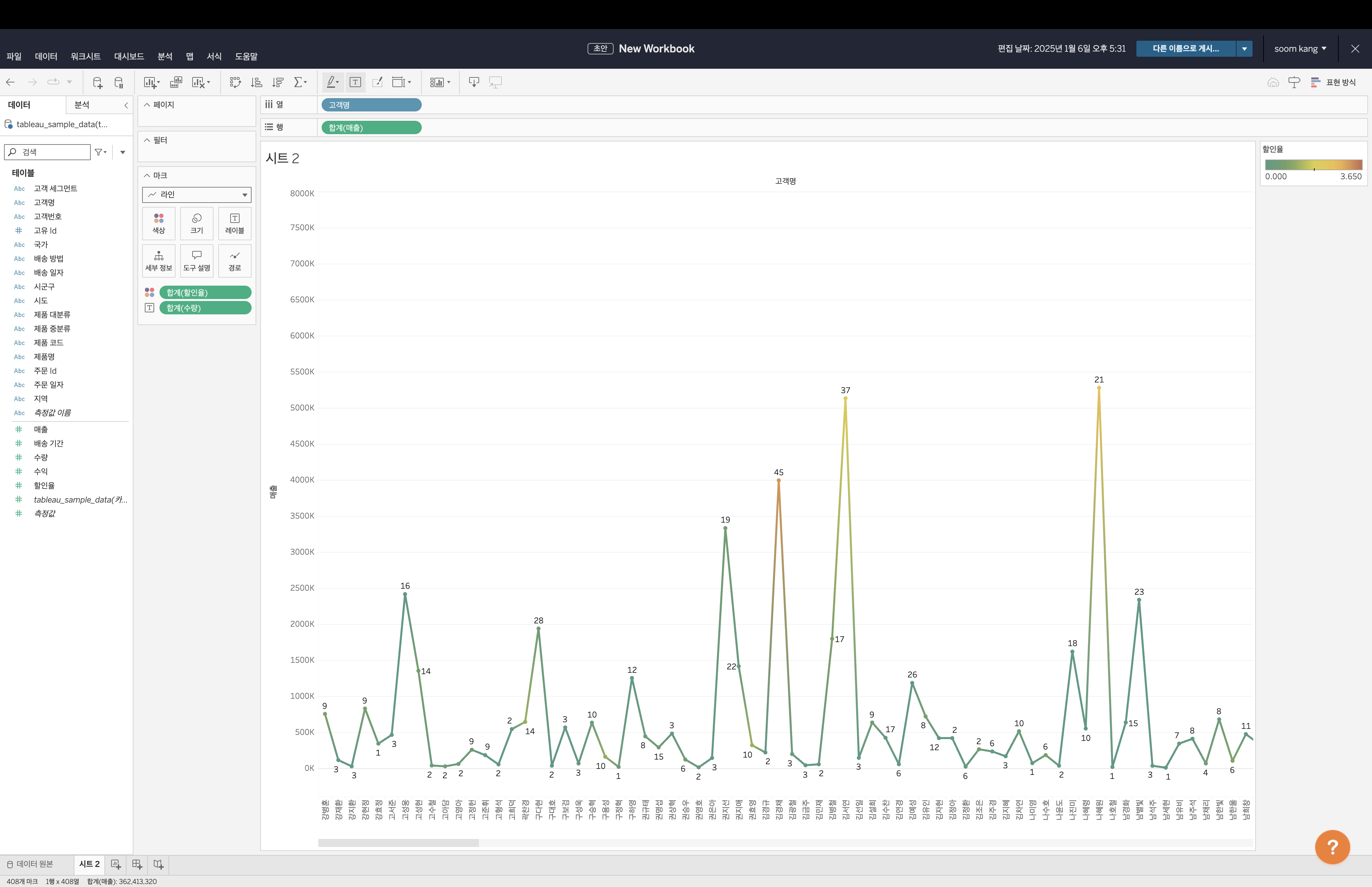Viewport: 1372px width, 887px height.
Task: Click the new worksheet icon at bottom
Action: [x=116, y=864]
